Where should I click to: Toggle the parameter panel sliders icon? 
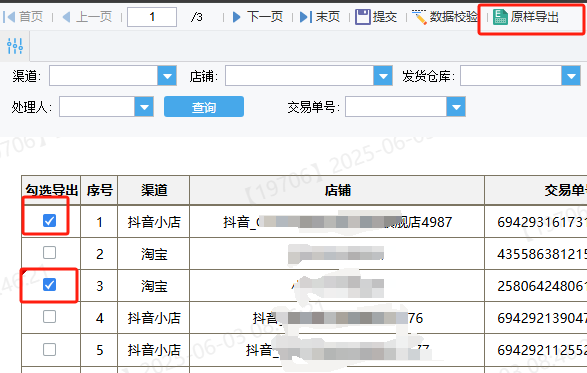point(15,46)
